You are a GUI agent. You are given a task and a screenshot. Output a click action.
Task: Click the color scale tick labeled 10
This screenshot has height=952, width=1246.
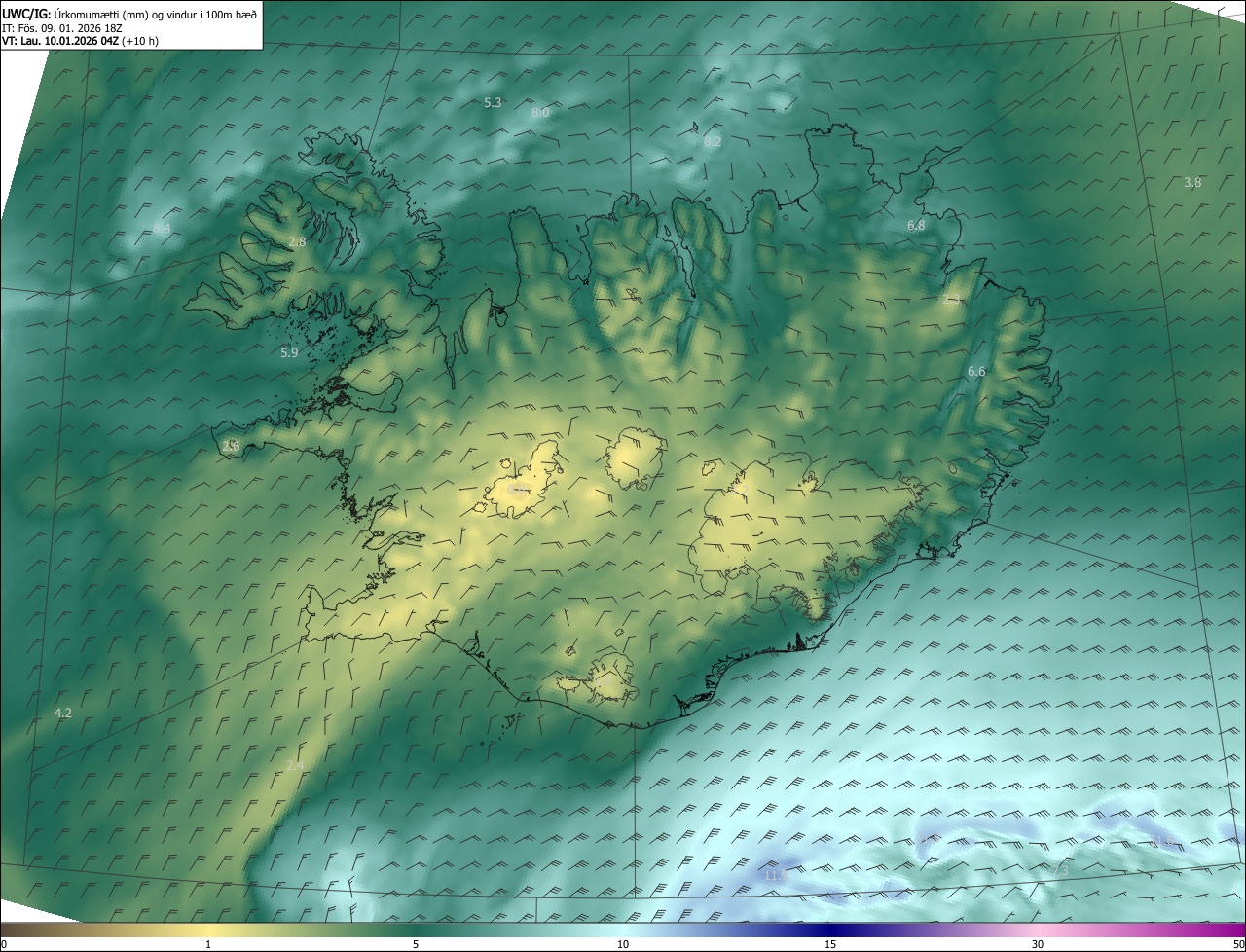pos(623,944)
